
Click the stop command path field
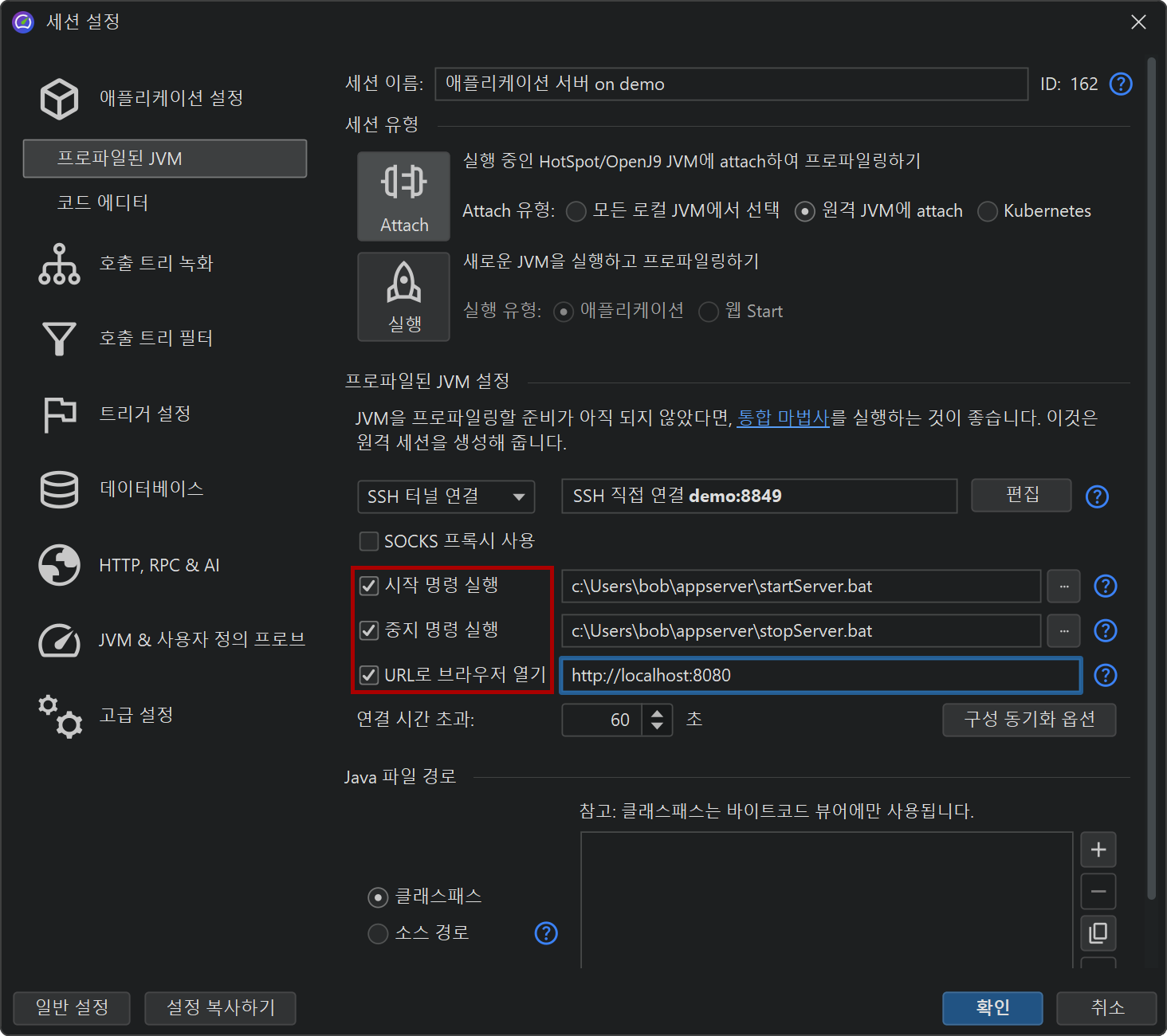click(x=801, y=630)
